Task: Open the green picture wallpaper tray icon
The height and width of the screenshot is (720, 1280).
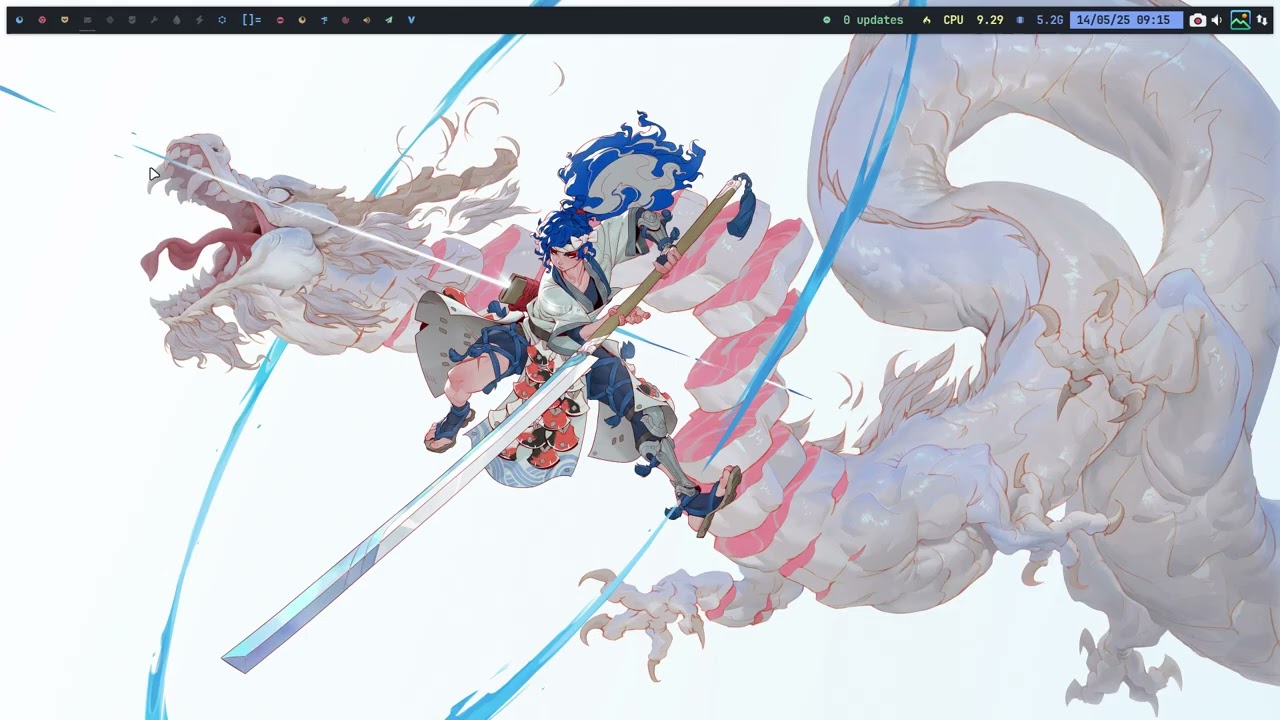Action: (1240, 20)
